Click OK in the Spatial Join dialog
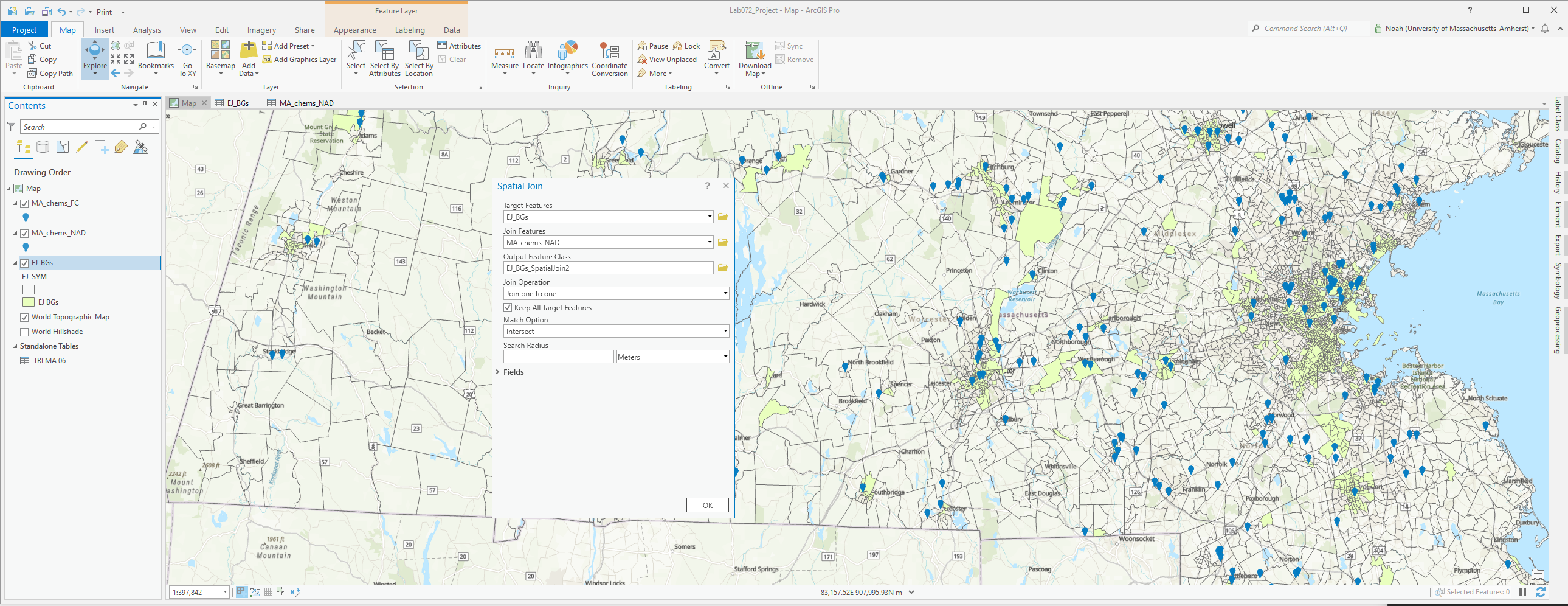Viewport: 1568px width, 606px height. click(x=706, y=505)
